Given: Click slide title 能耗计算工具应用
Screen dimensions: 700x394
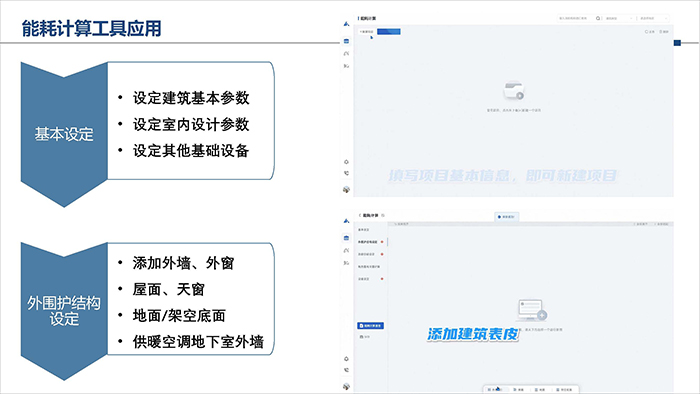Looking at the screenshot, I should tap(92, 29).
